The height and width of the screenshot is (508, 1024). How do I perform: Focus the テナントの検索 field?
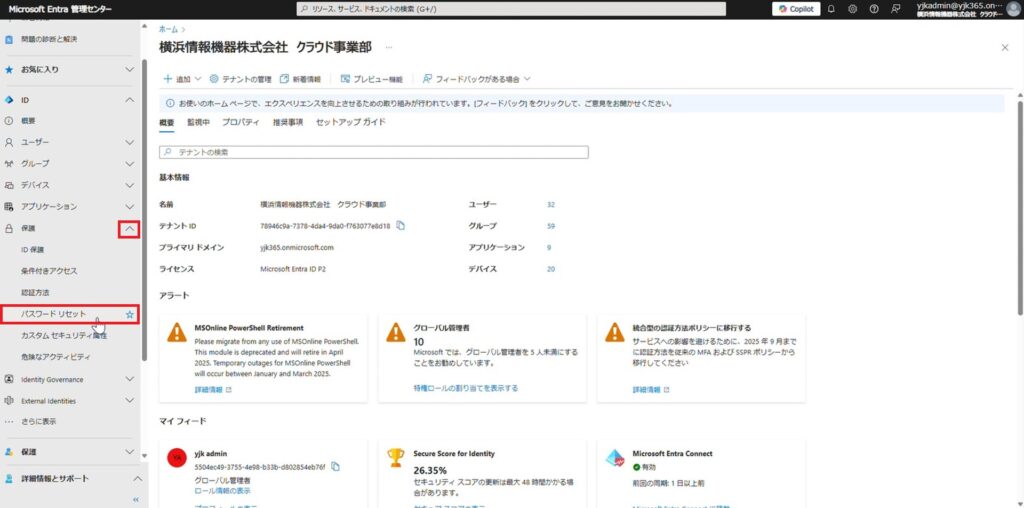click(x=374, y=151)
